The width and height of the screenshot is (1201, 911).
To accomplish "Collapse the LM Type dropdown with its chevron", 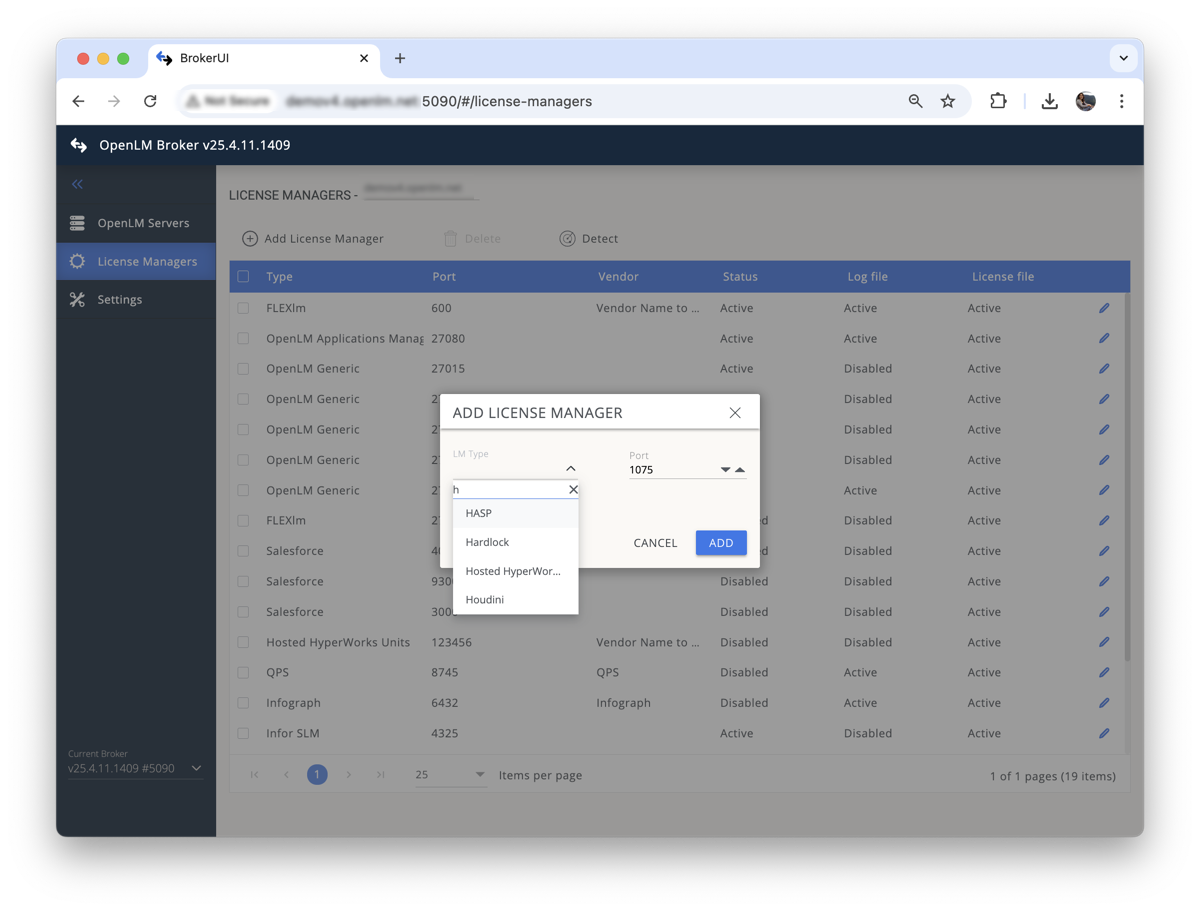I will click(571, 467).
